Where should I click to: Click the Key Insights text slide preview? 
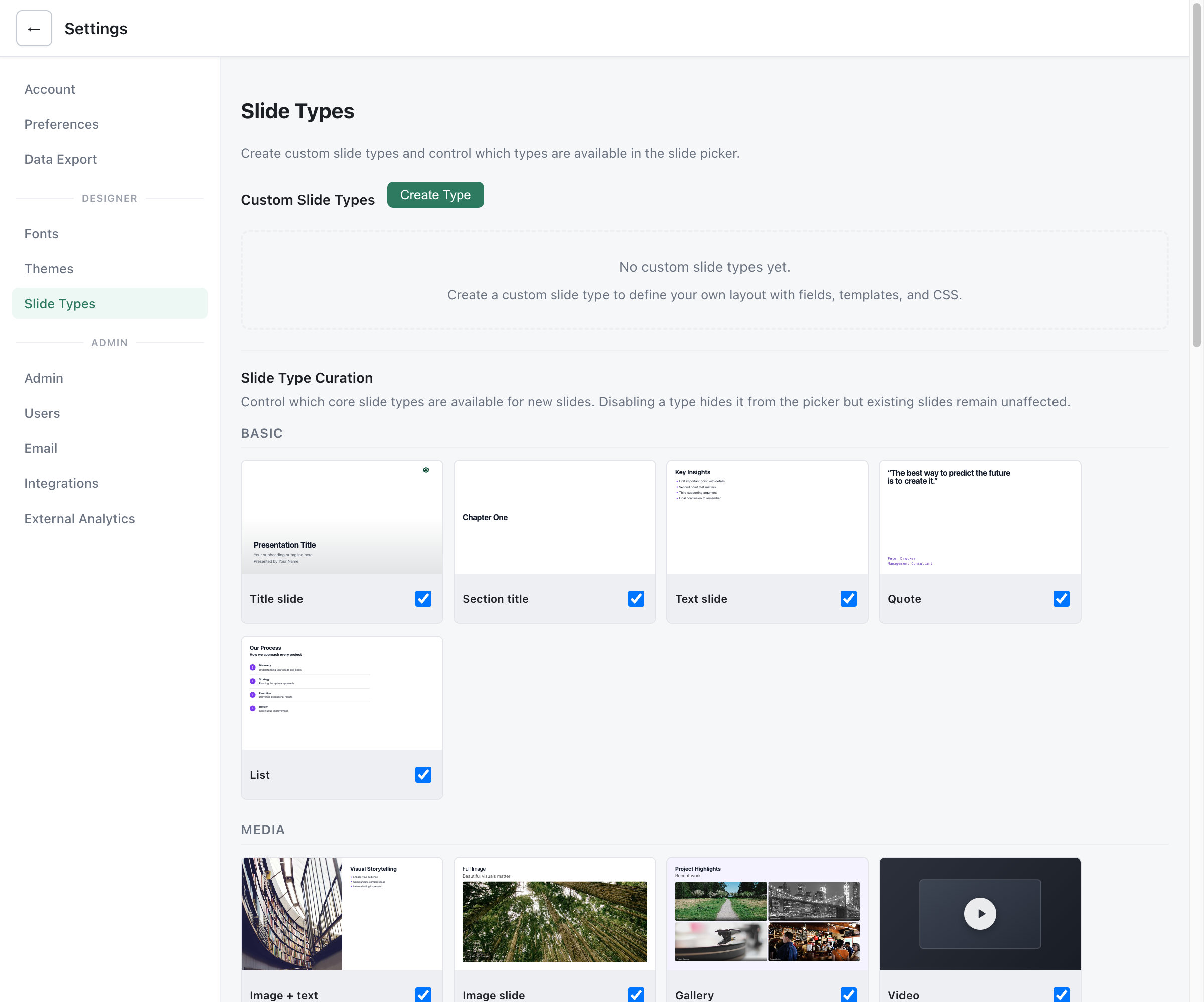pos(767,518)
